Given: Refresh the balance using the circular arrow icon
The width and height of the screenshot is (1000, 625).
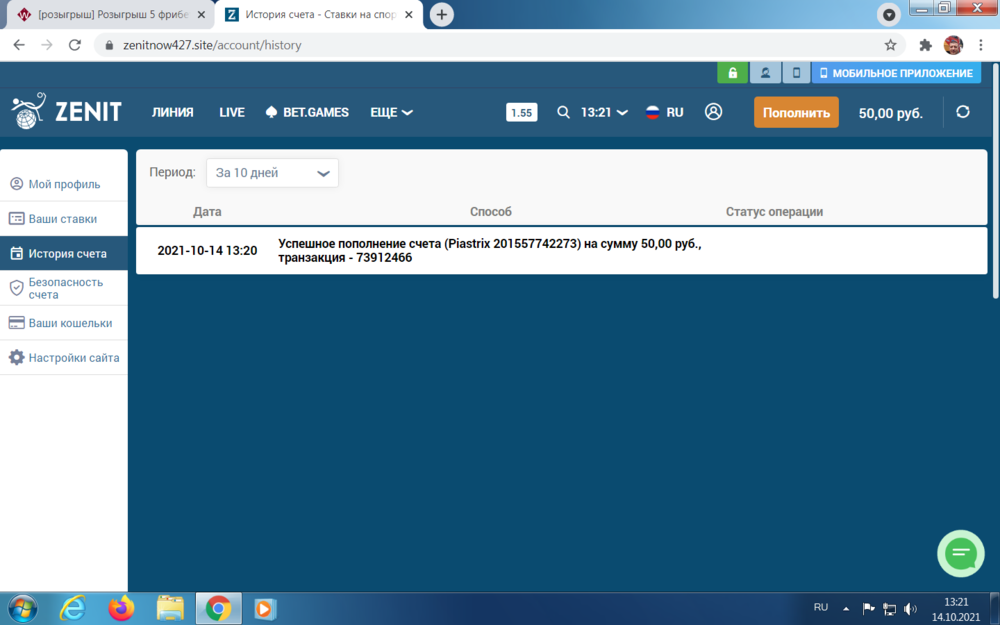Looking at the screenshot, I should 962,113.
